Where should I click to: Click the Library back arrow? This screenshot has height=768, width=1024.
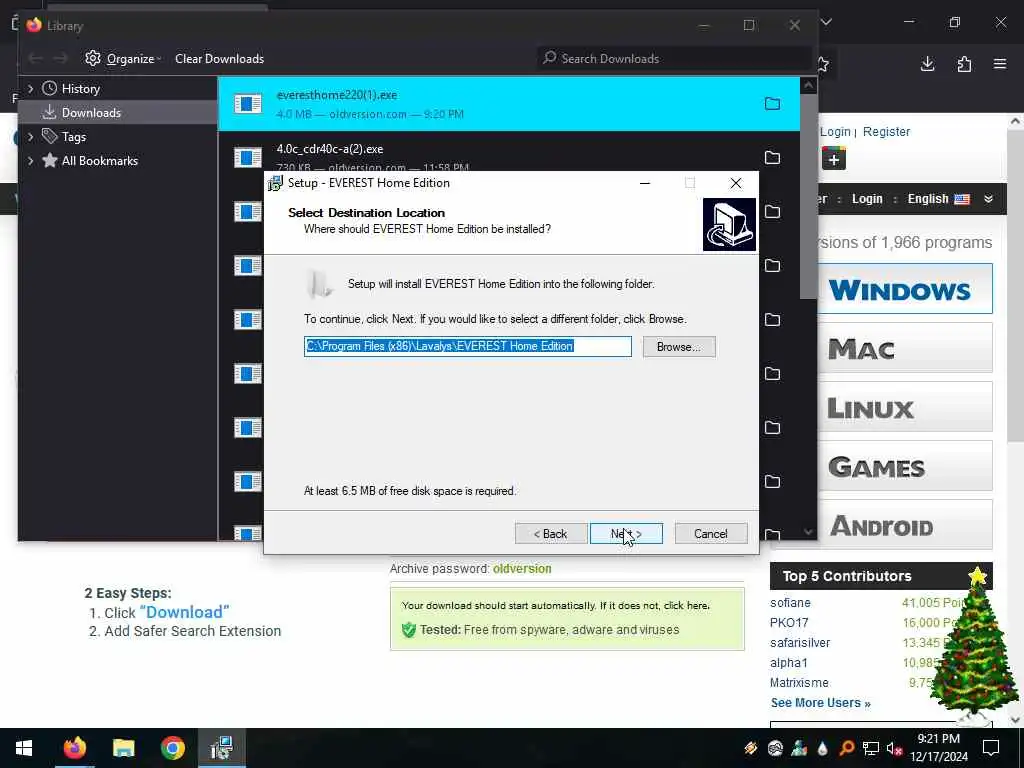35,59
